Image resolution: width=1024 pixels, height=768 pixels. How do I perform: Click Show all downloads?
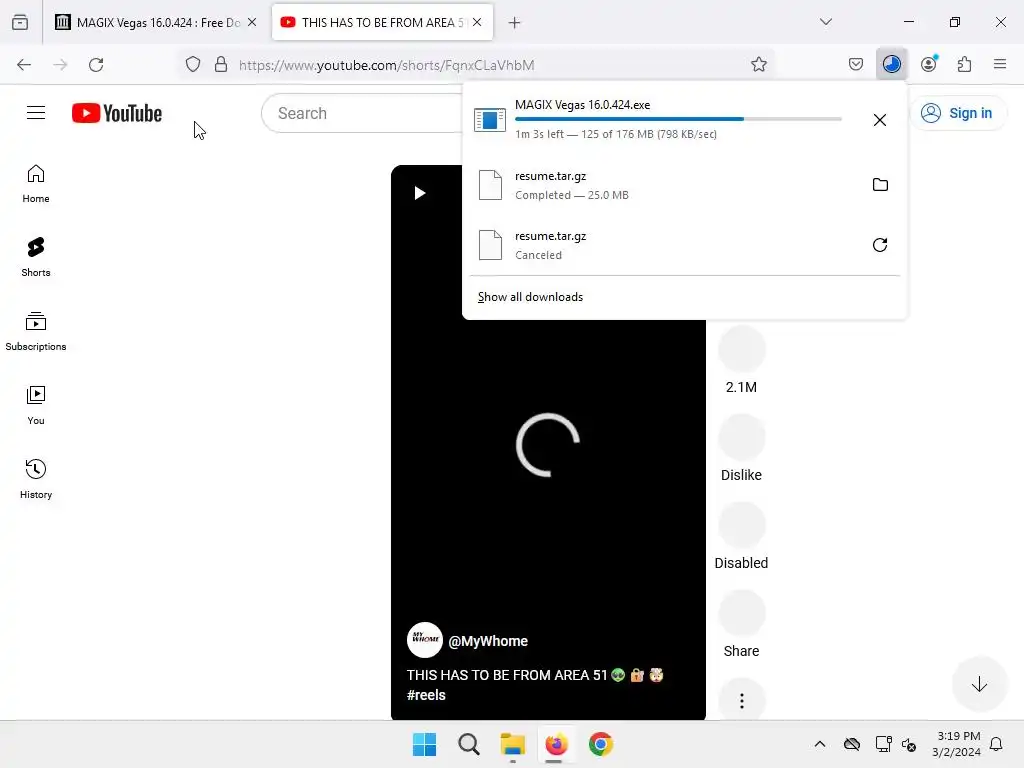coord(530,297)
